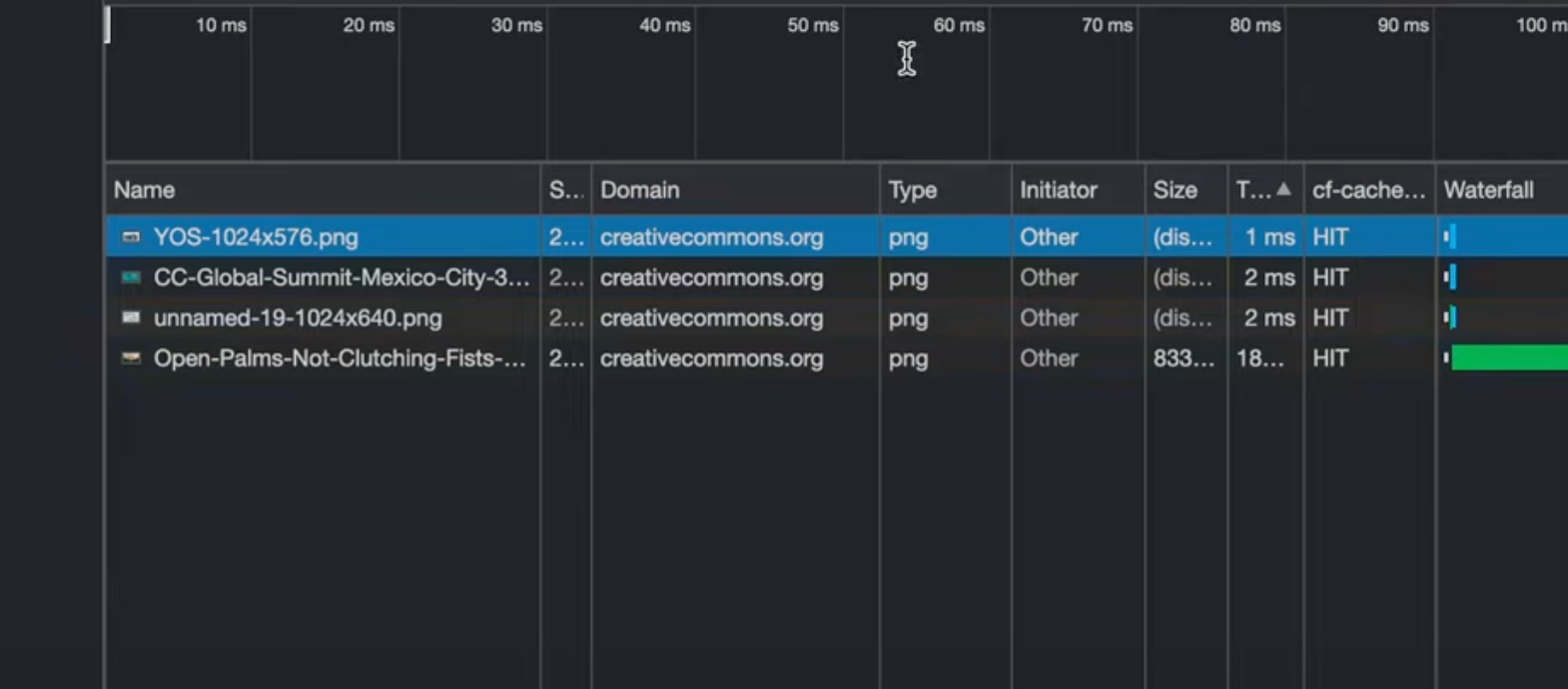Viewport: 1568px width, 689px height.
Task: Click the waterfall bar of YOS-1024x576.png
Action: [x=1450, y=237]
